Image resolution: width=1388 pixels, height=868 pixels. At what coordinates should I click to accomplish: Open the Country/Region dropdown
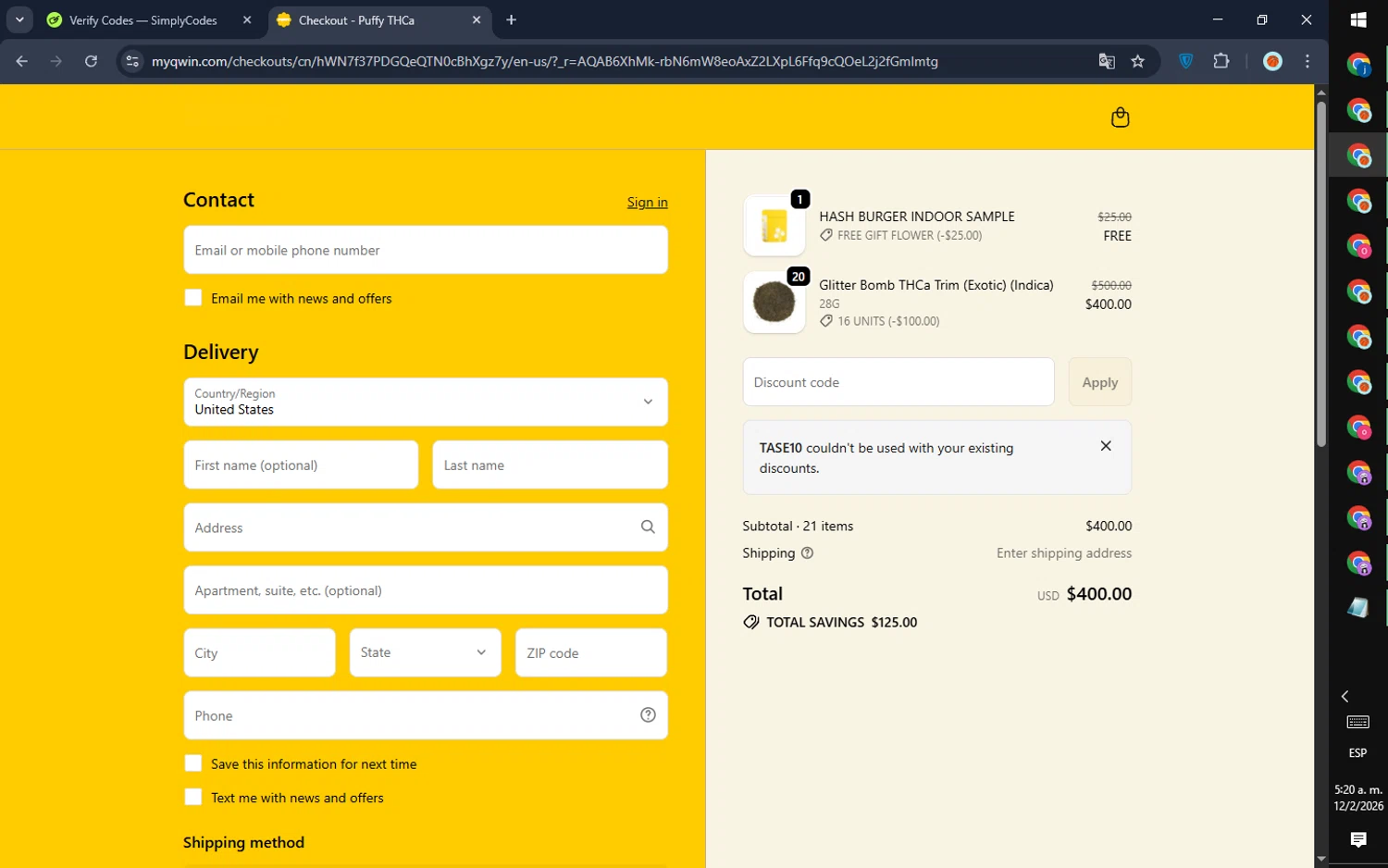pyautogui.click(x=426, y=402)
